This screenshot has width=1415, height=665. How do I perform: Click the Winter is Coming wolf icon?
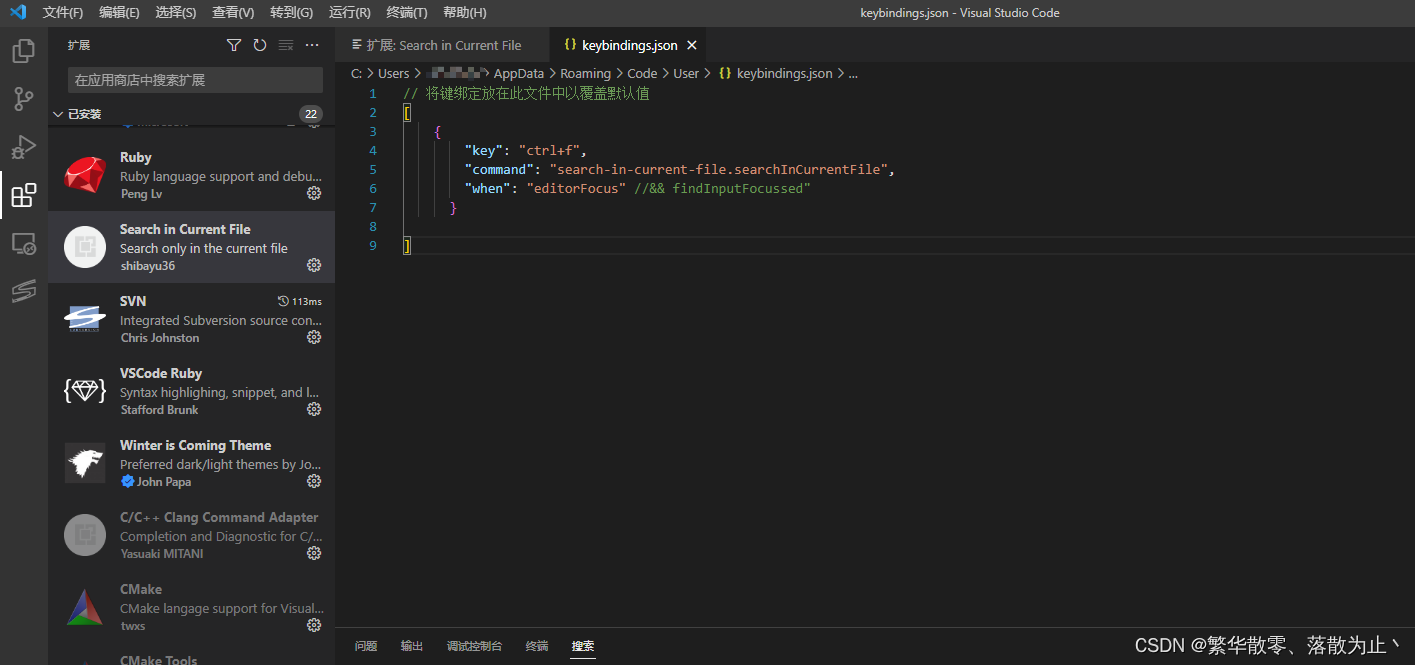85,463
